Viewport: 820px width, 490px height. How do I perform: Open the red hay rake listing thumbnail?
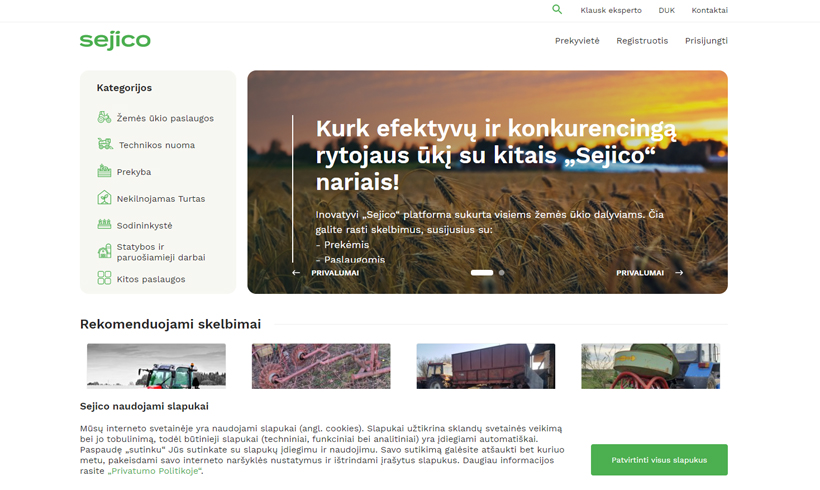coord(321,366)
